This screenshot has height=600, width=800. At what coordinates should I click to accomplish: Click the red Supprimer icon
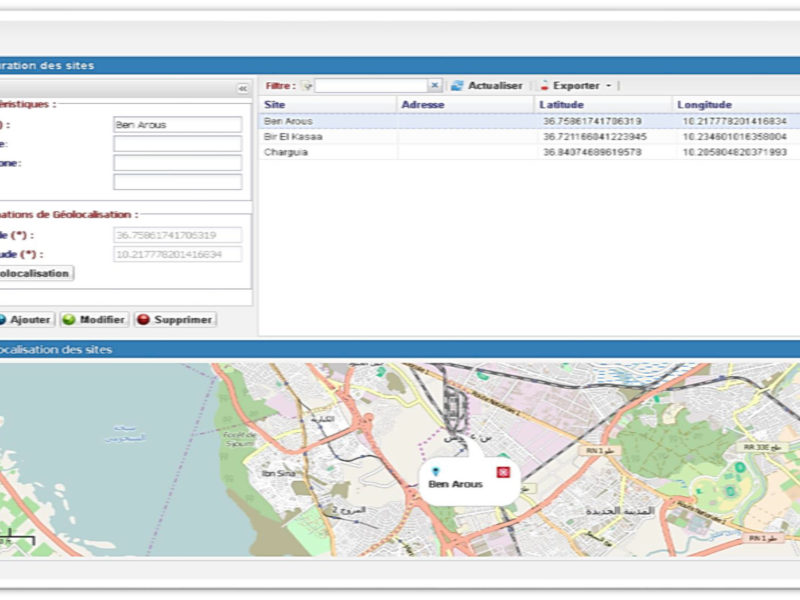click(143, 320)
